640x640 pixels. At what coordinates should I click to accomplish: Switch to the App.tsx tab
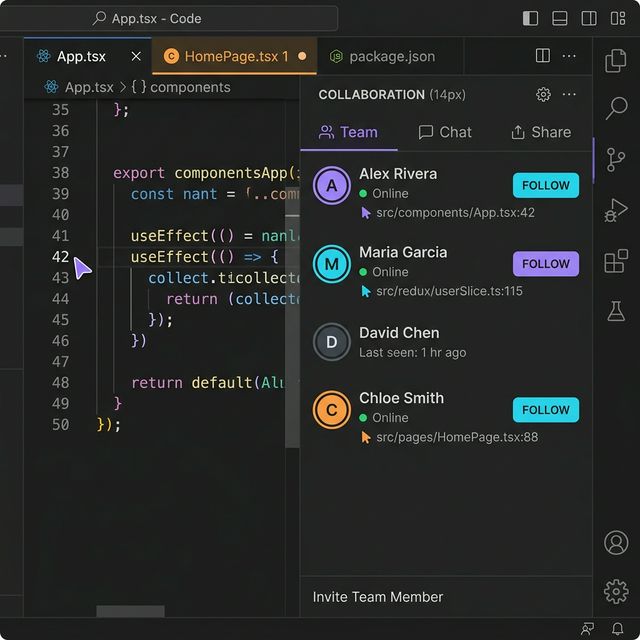click(x=88, y=56)
